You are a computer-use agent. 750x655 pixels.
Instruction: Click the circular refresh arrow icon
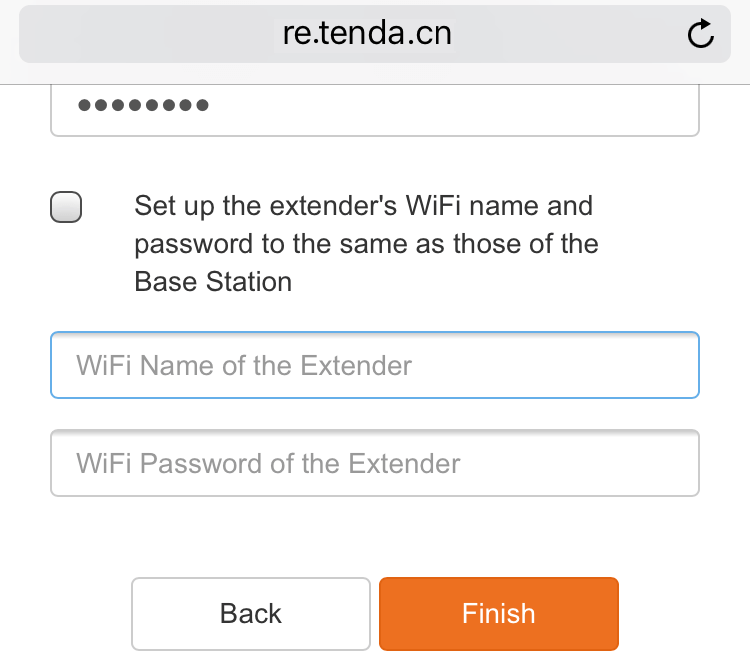(x=701, y=34)
